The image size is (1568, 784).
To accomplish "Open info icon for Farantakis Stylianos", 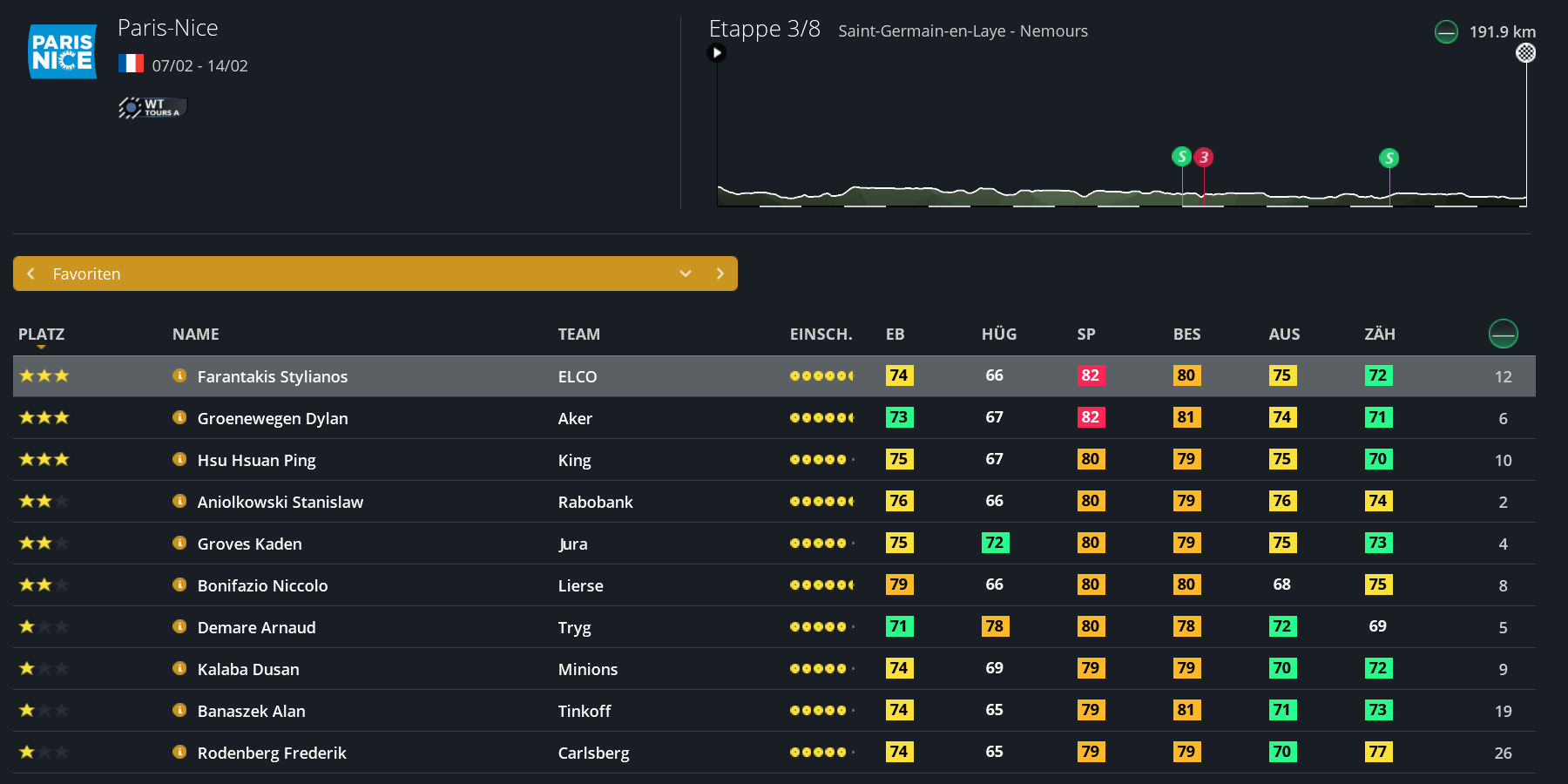I will point(179,375).
